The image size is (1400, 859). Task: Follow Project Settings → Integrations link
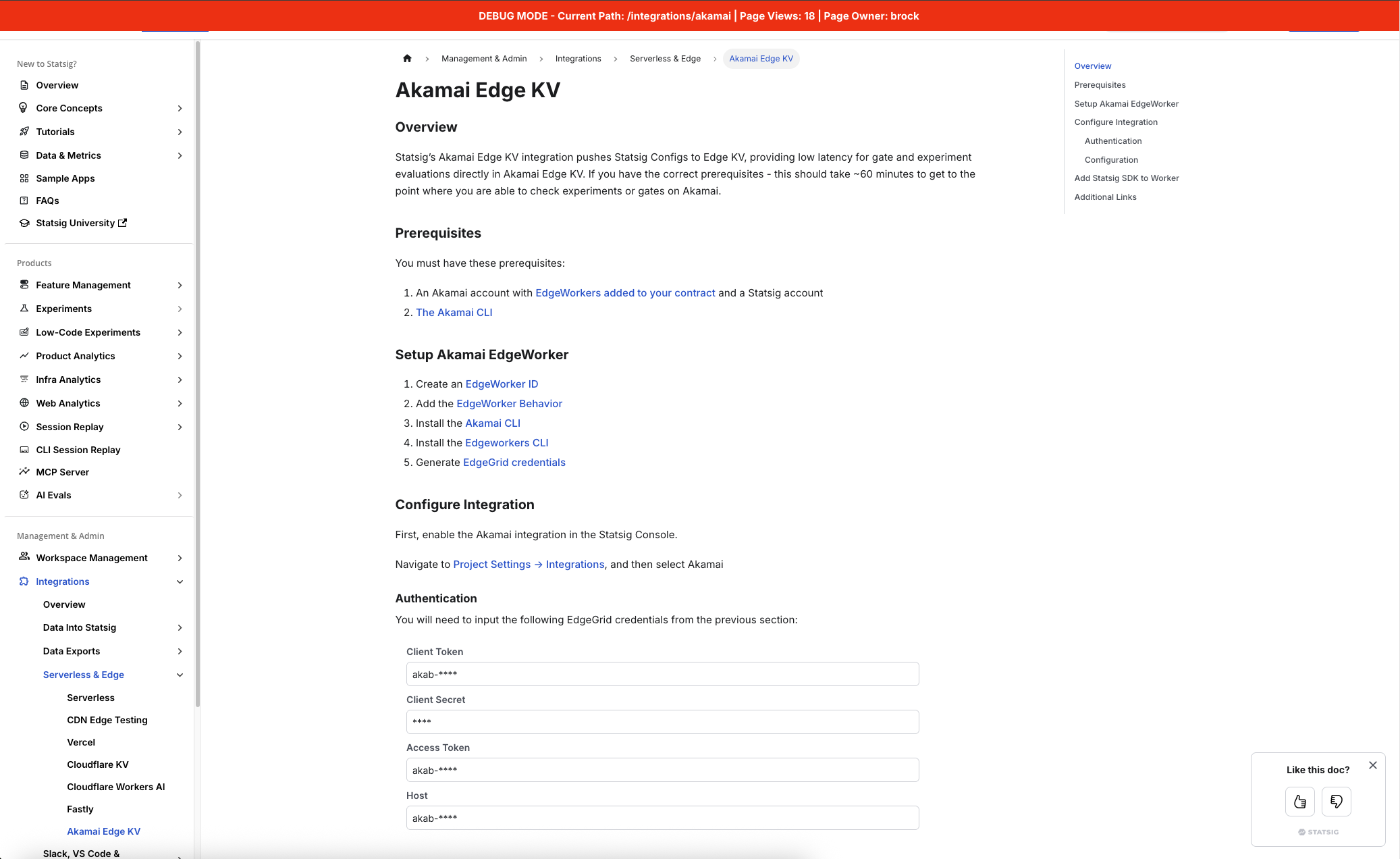pyautogui.click(x=529, y=565)
